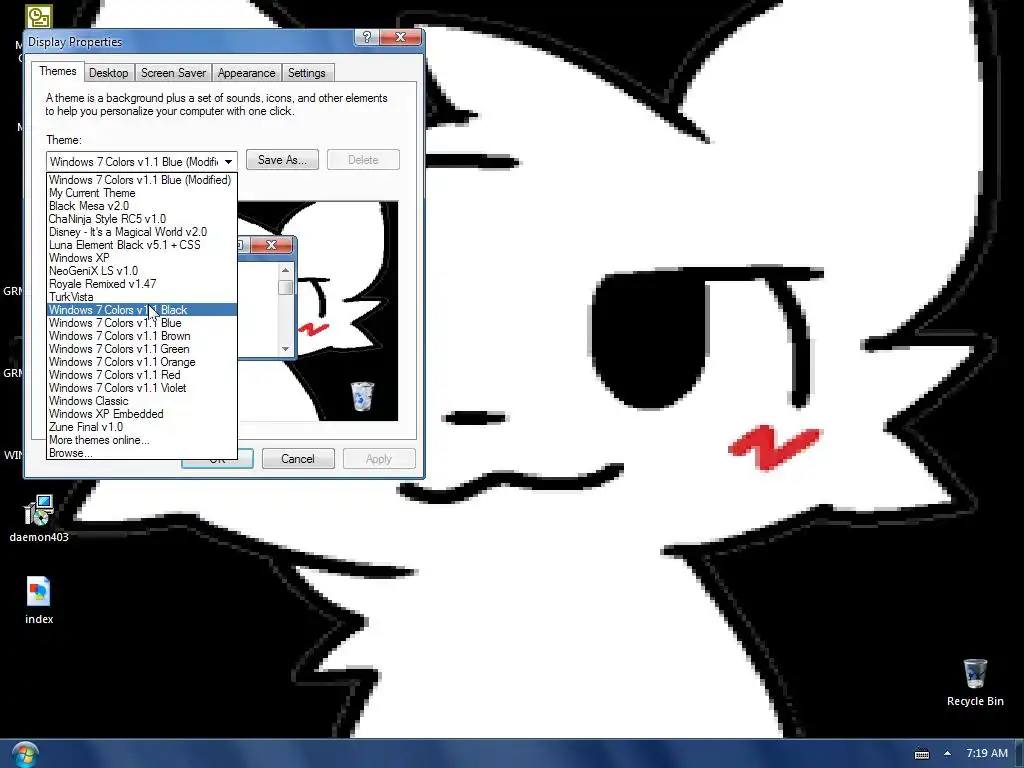Close the Display Properties dialog

point(401,37)
